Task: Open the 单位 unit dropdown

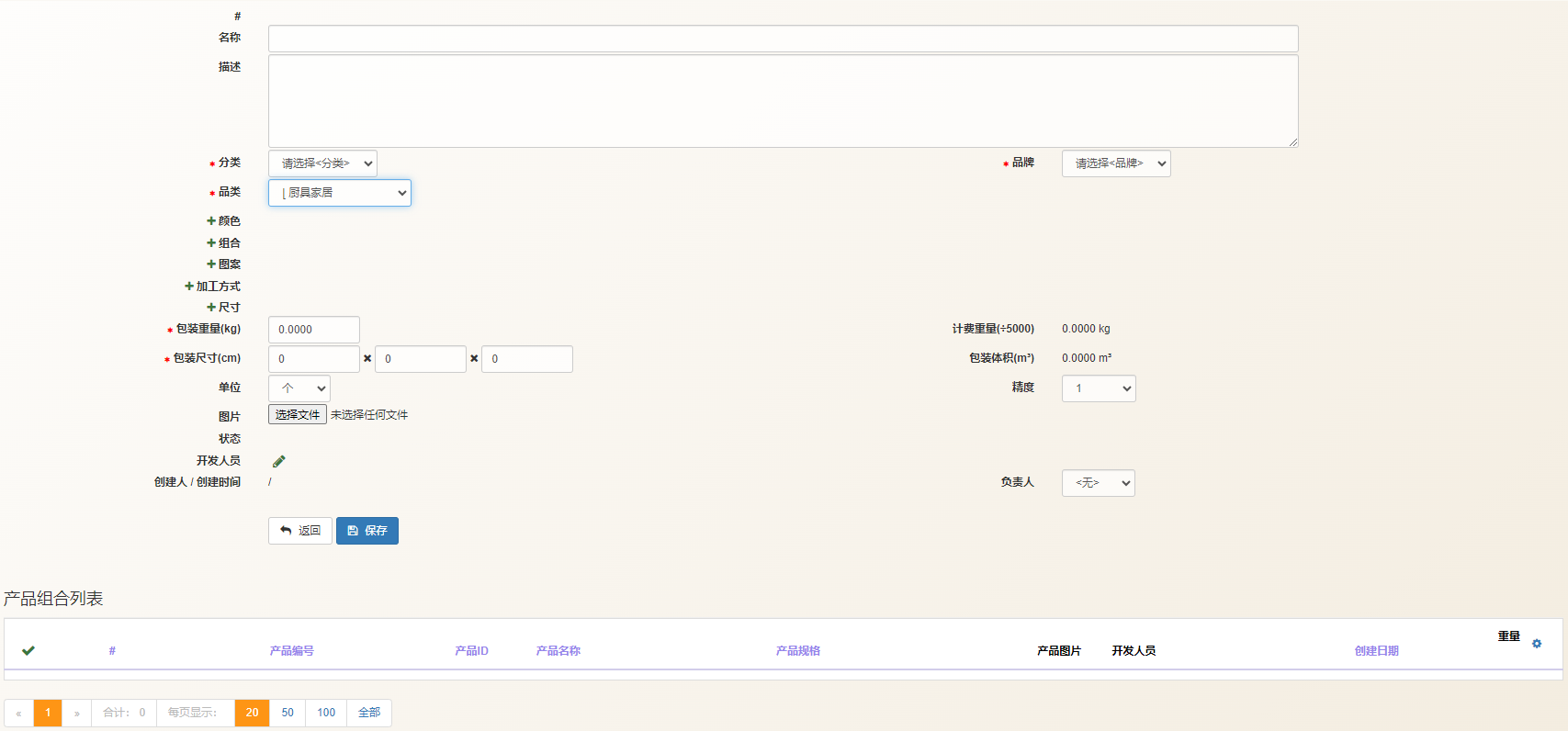Action: point(299,388)
